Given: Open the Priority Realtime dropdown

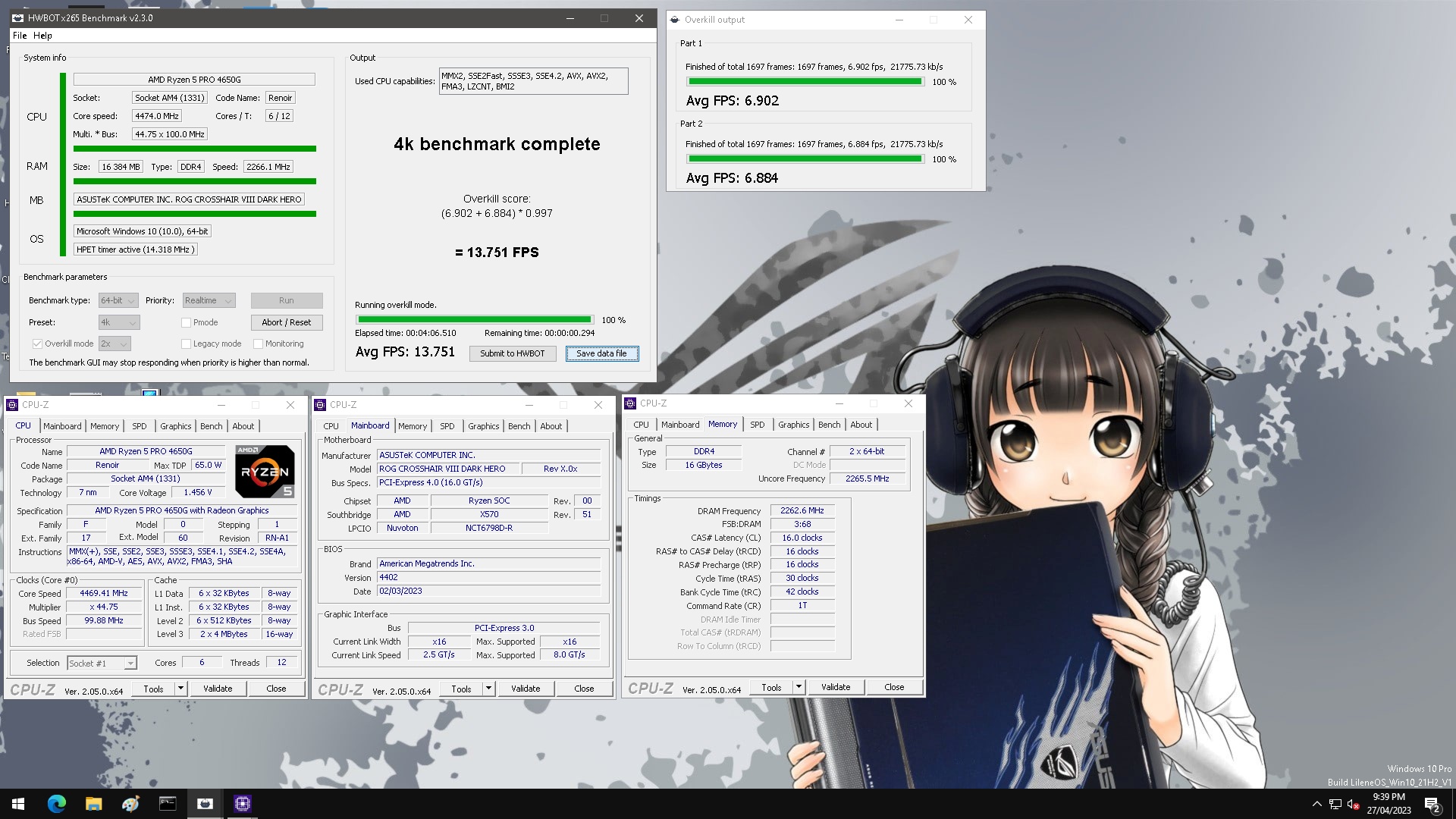Looking at the screenshot, I should tap(209, 300).
